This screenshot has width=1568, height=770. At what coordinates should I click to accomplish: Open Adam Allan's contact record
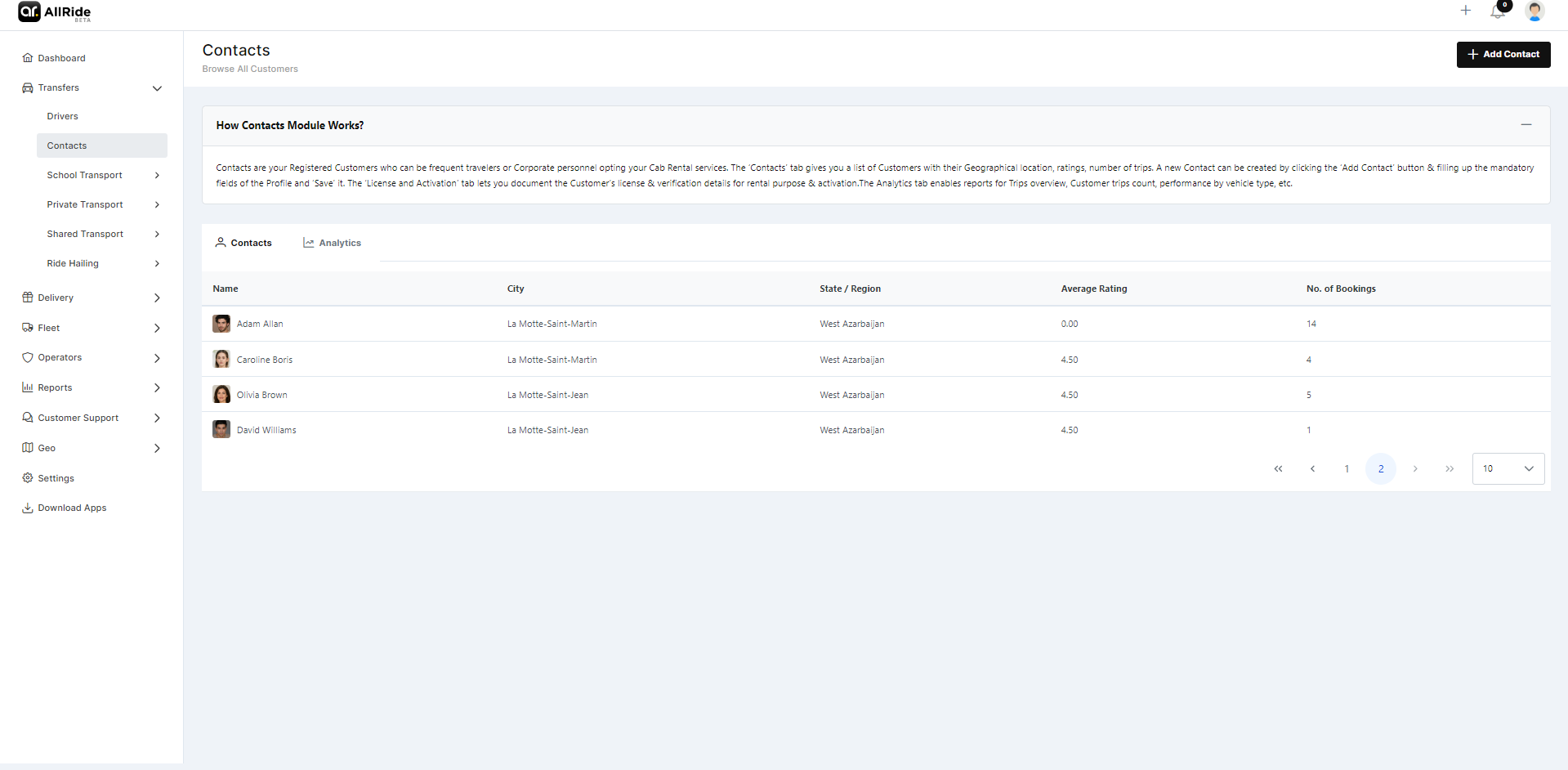tap(260, 325)
